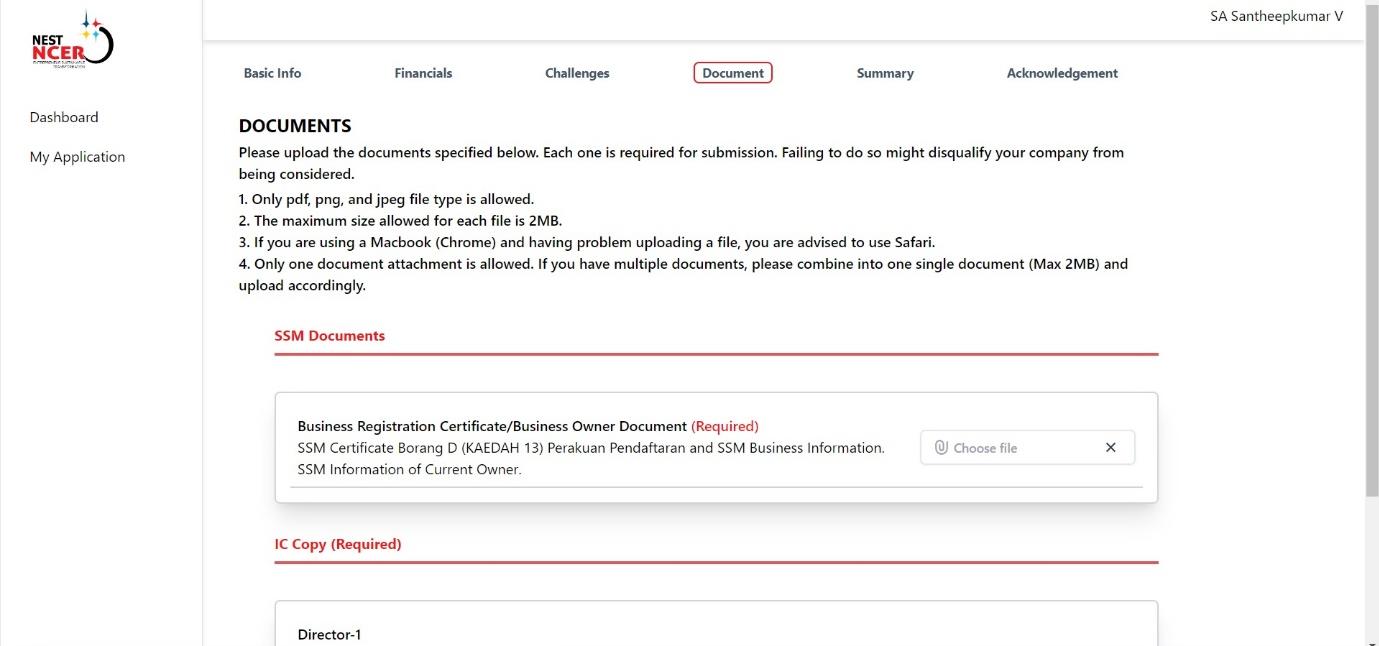Switch to the Basic Info tab

272,73
